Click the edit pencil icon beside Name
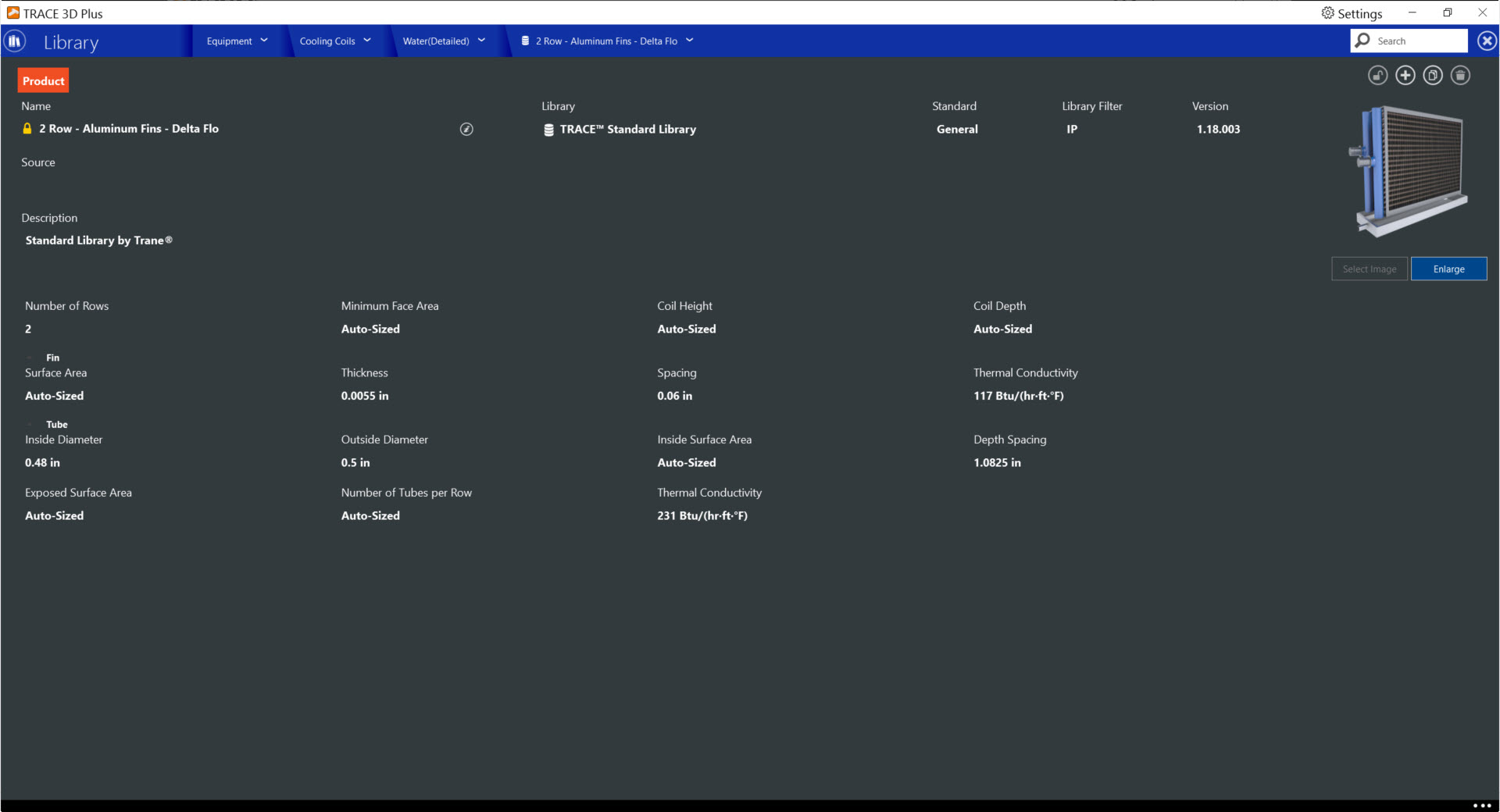This screenshot has height=812, width=1500. point(466,130)
